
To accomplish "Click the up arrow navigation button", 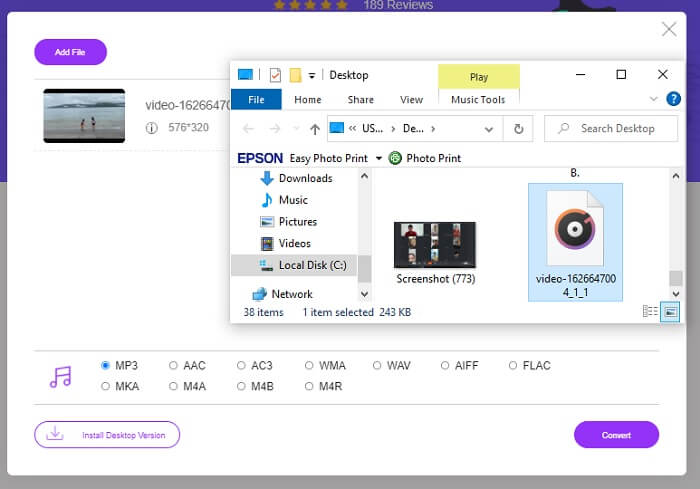I will pos(315,128).
